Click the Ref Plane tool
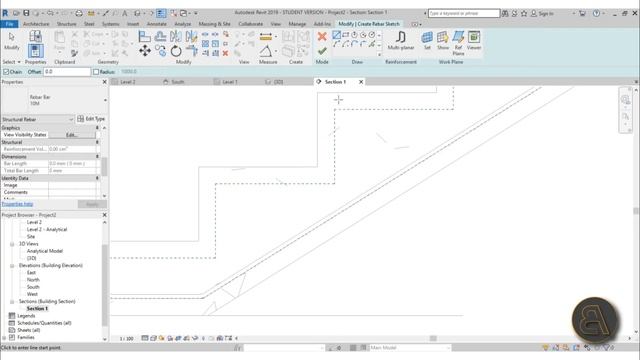 458,43
